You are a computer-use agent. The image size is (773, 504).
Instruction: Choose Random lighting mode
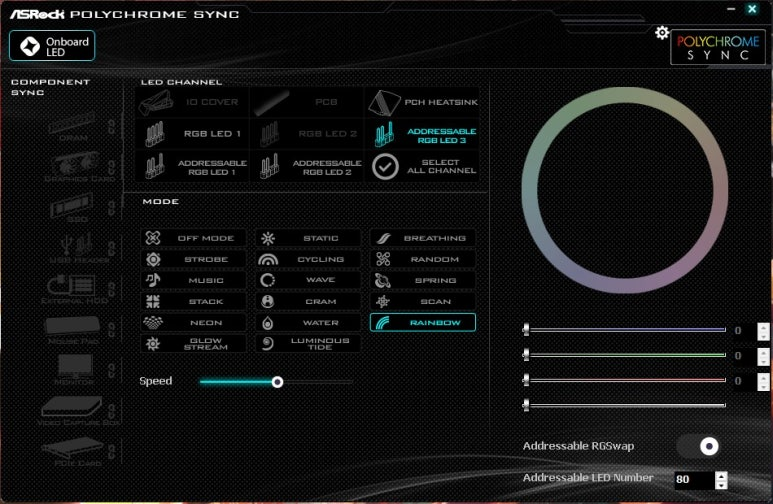coord(422,259)
